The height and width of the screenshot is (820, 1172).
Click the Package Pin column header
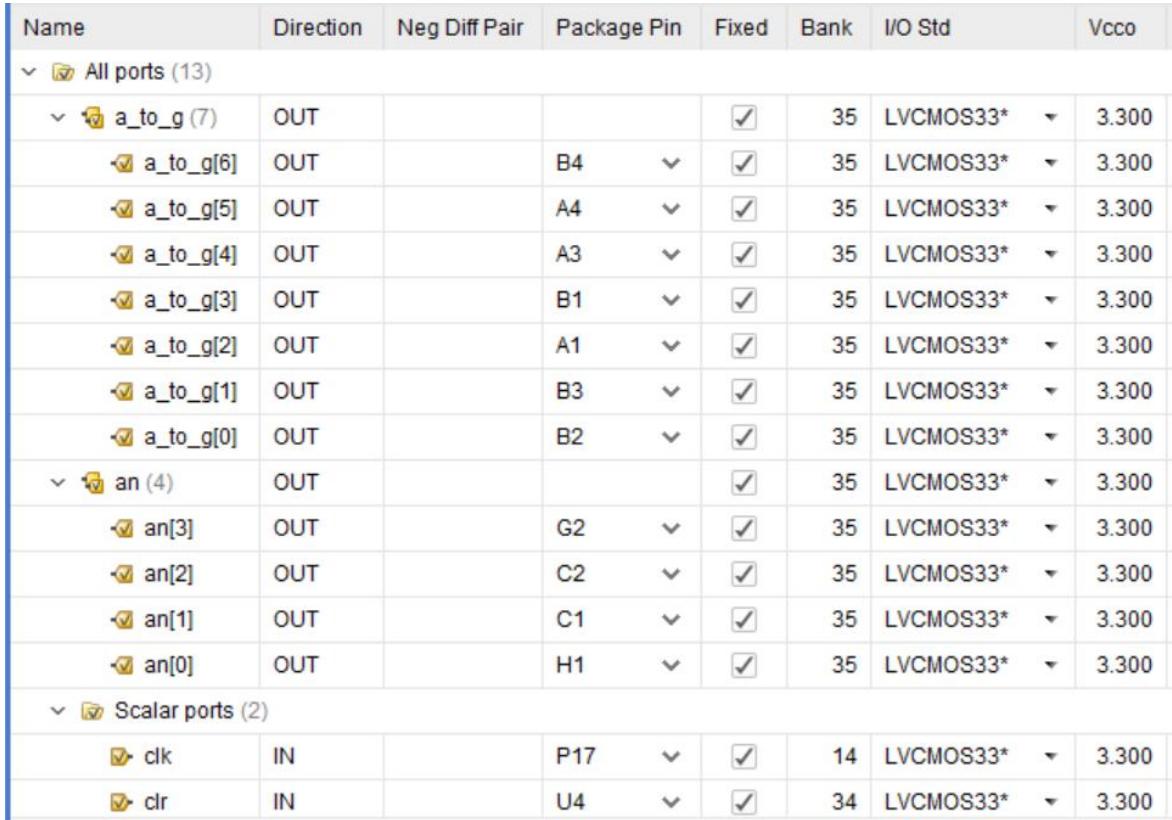click(618, 29)
